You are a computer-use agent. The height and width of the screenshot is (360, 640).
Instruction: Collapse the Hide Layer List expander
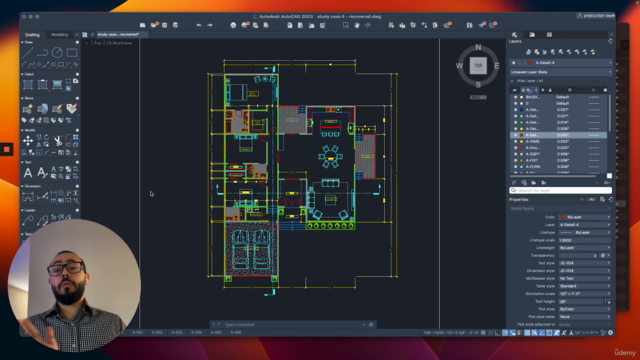pos(512,81)
